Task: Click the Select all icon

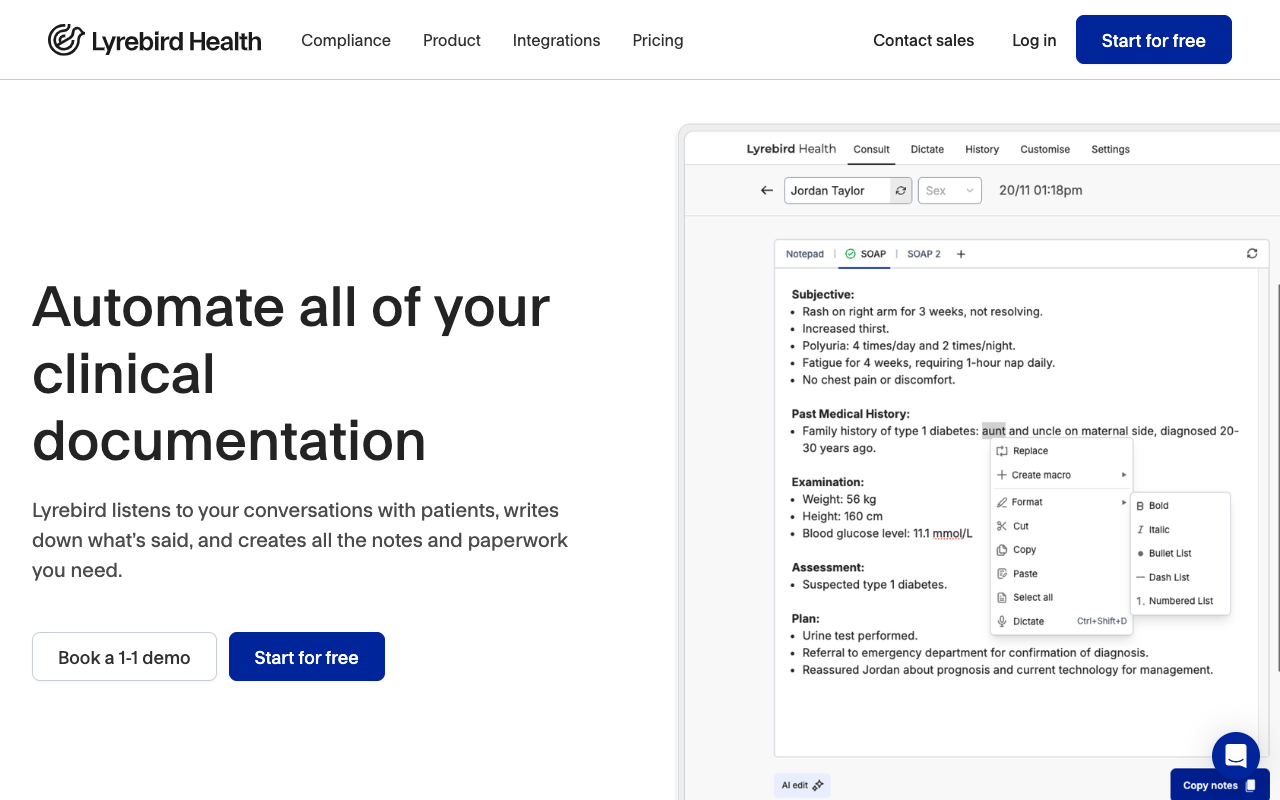Action: pos(1002,597)
